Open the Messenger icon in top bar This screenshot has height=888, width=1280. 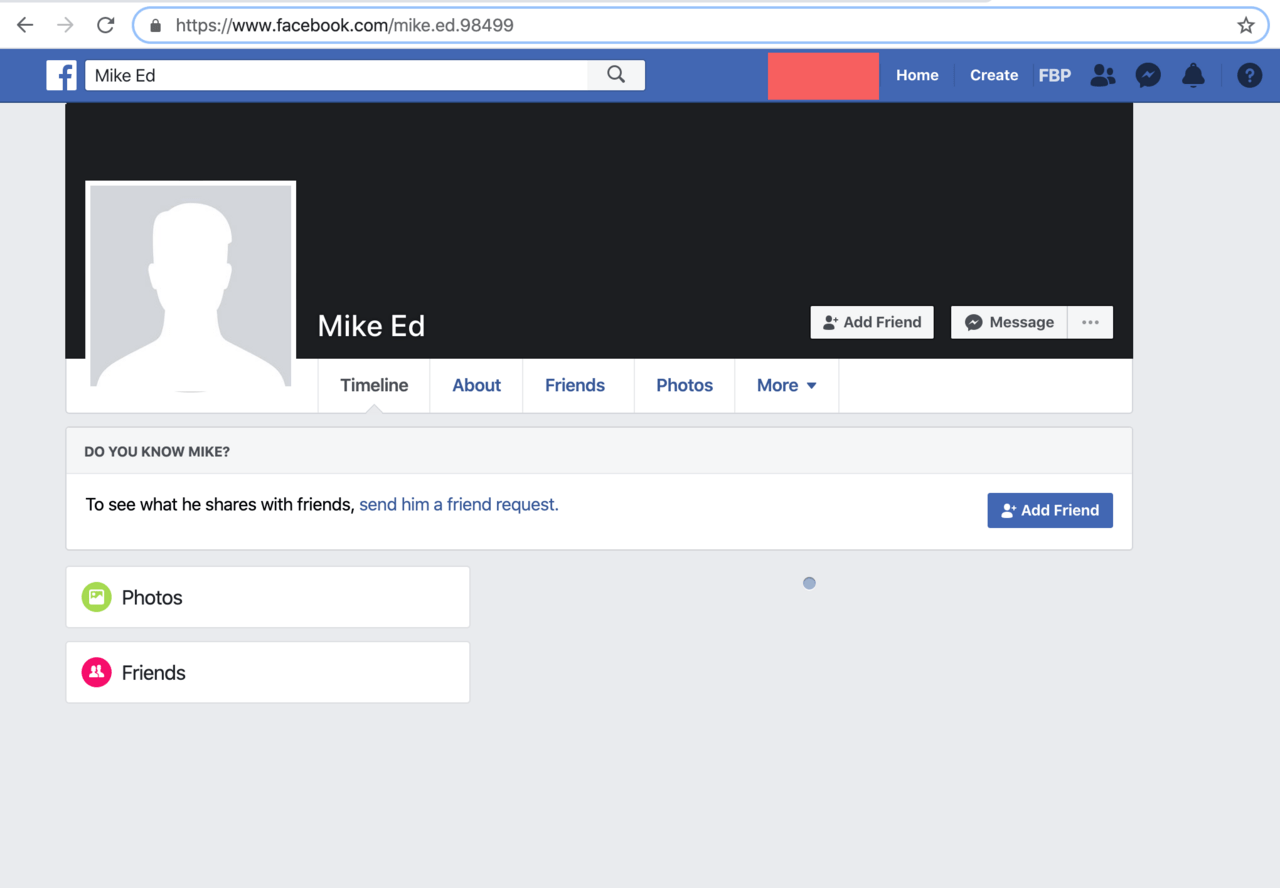click(1148, 75)
